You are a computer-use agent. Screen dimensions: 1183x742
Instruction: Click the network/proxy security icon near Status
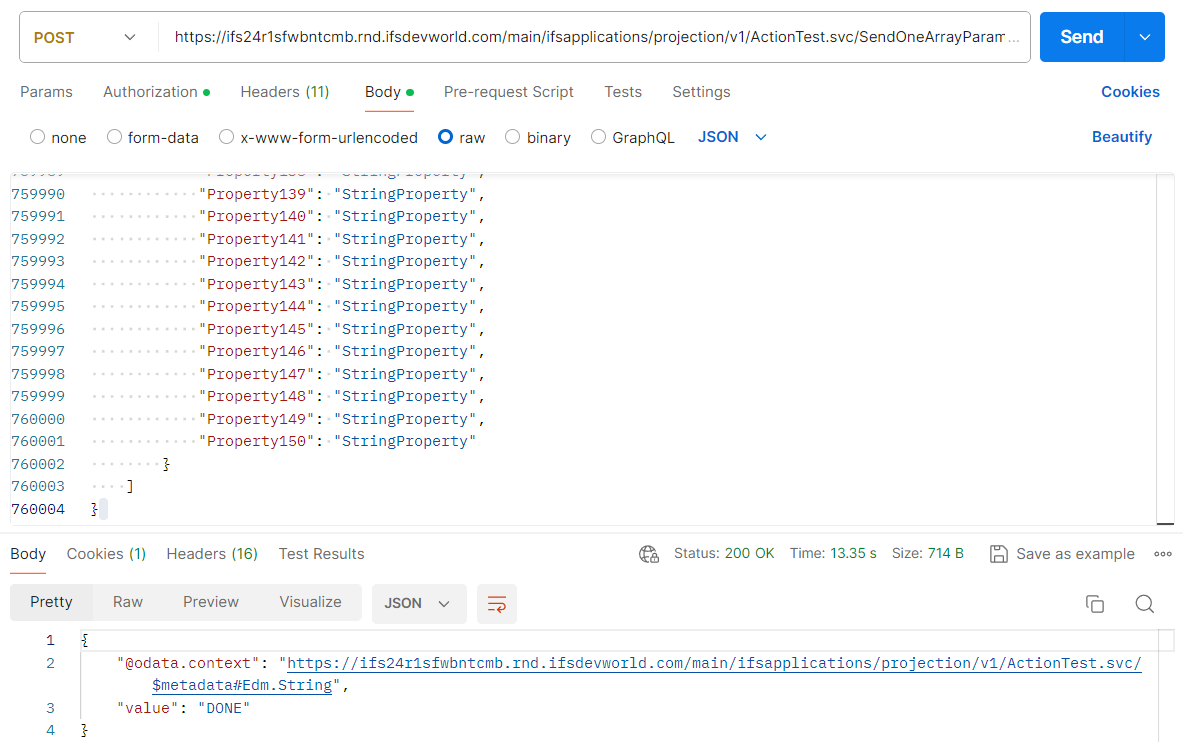point(648,554)
